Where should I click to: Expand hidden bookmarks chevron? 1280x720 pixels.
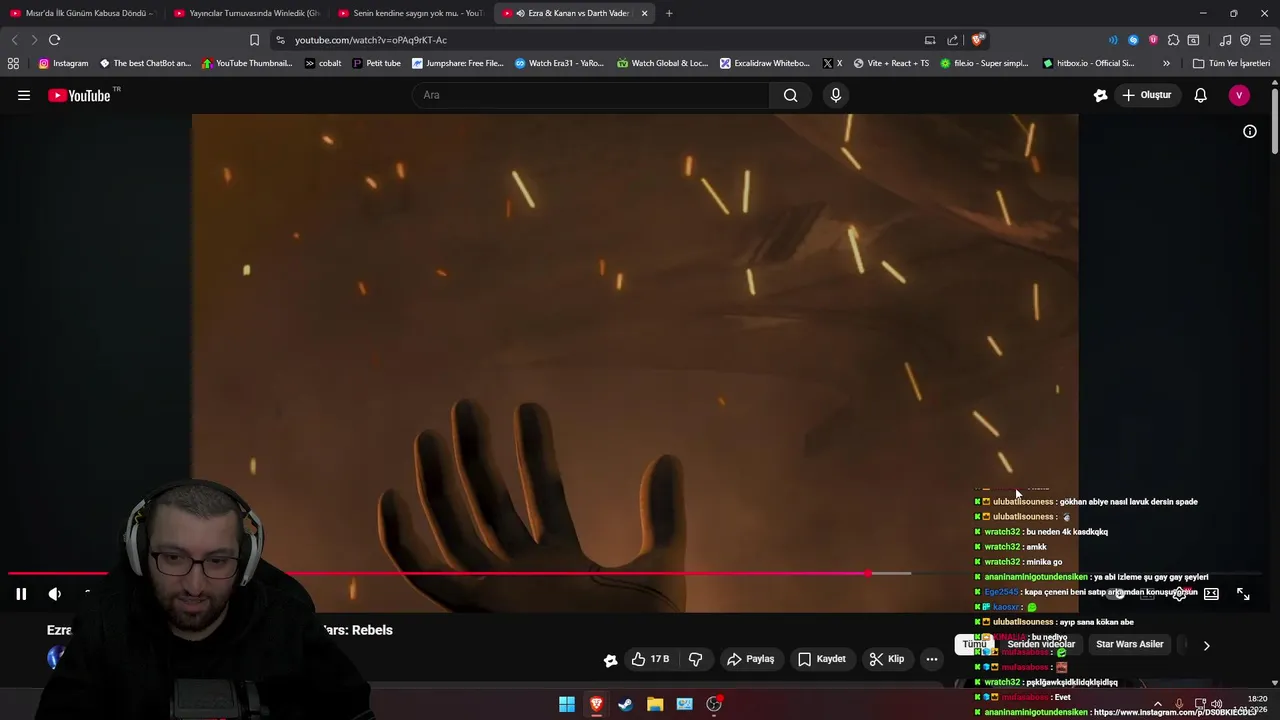1166,63
